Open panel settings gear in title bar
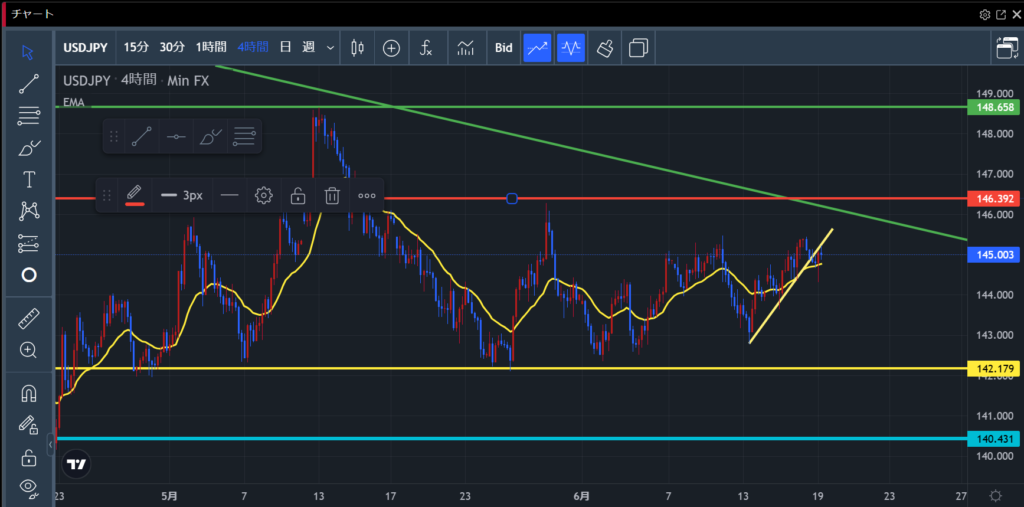 pos(984,14)
